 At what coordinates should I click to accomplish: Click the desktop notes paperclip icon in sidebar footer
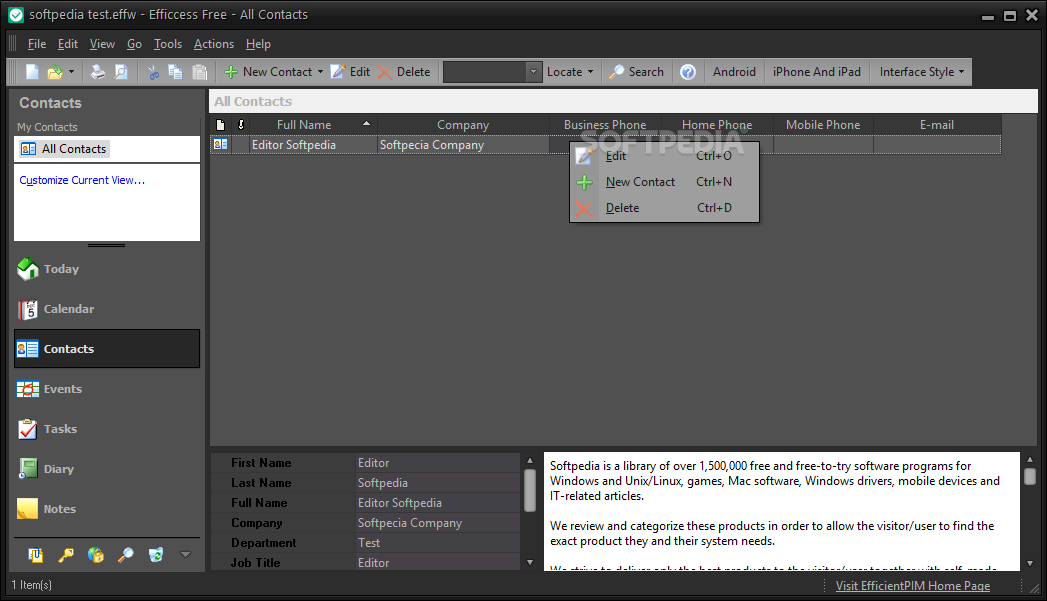click(35, 555)
